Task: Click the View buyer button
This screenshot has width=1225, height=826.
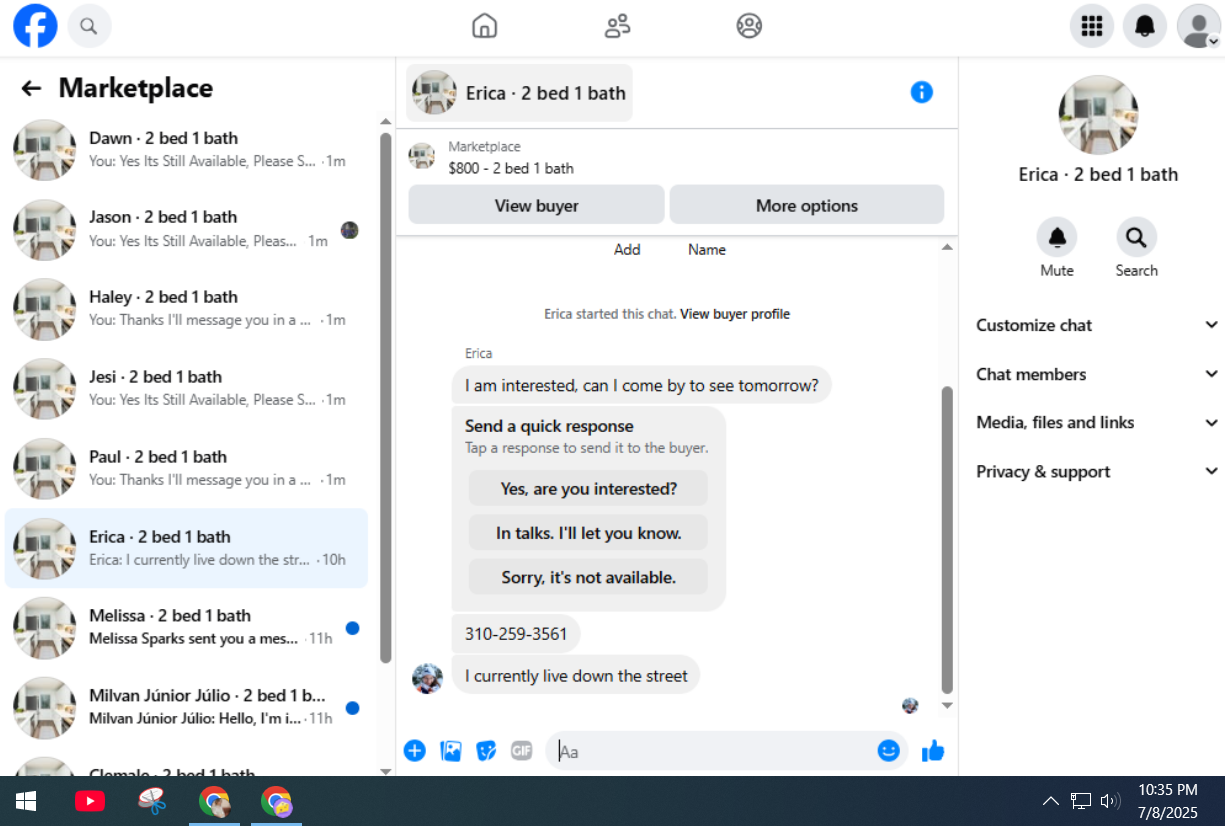Action: pyautogui.click(x=536, y=206)
